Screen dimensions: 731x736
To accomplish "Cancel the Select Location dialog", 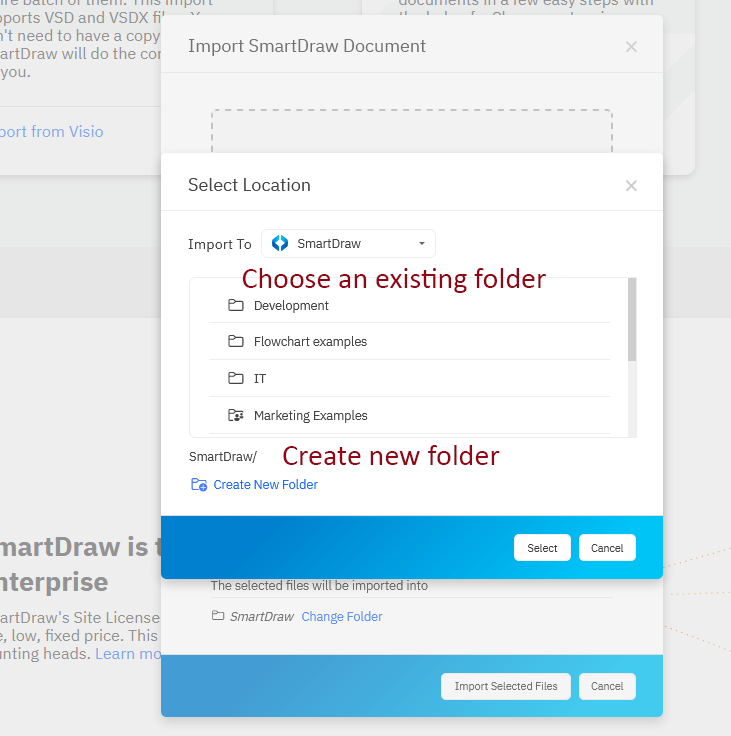I will click(607, 548).
